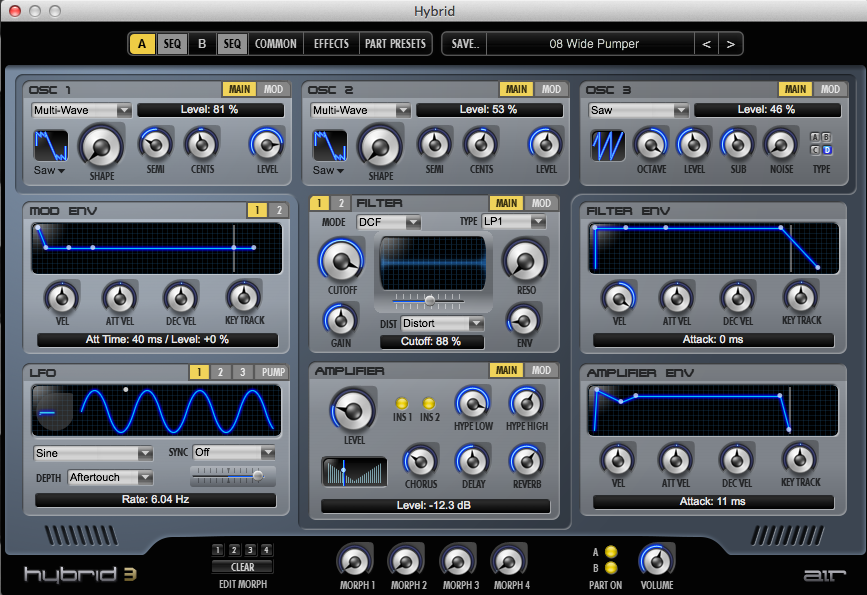Image resolution: width=867 pixels, height=595 pixels.
Task: Switch to LFO 2 tab
Action: [x=220, y=372]
